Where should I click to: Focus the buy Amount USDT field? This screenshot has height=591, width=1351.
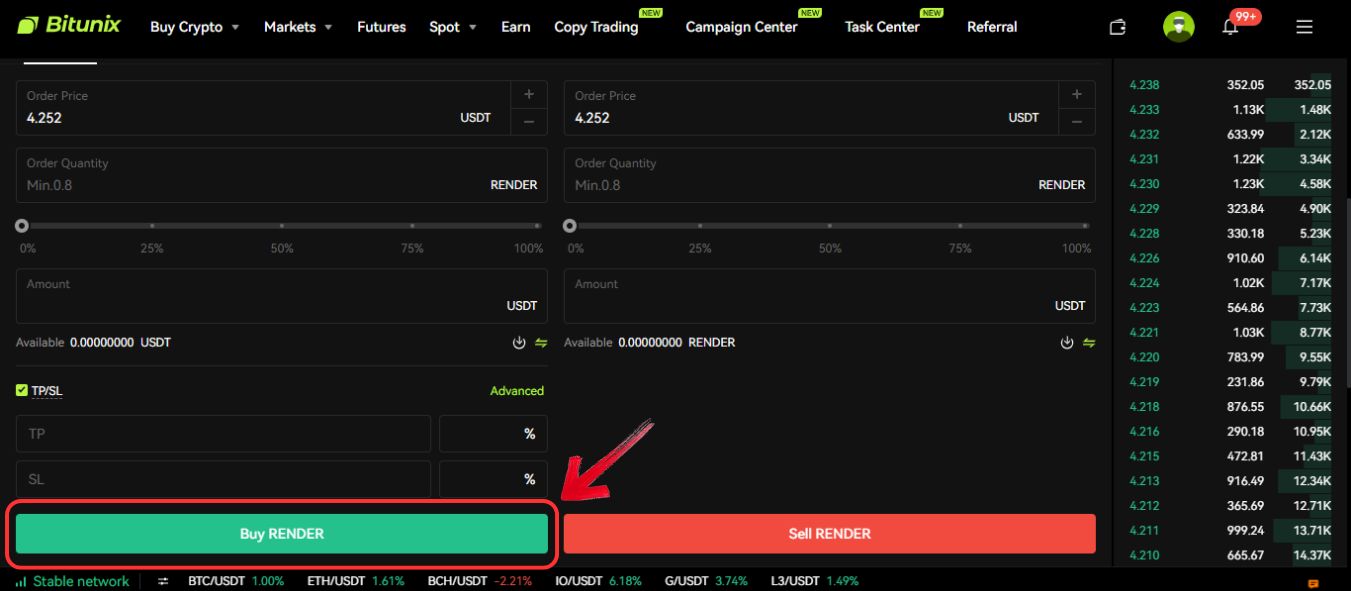pyautogui.click(x=282, y=296)
